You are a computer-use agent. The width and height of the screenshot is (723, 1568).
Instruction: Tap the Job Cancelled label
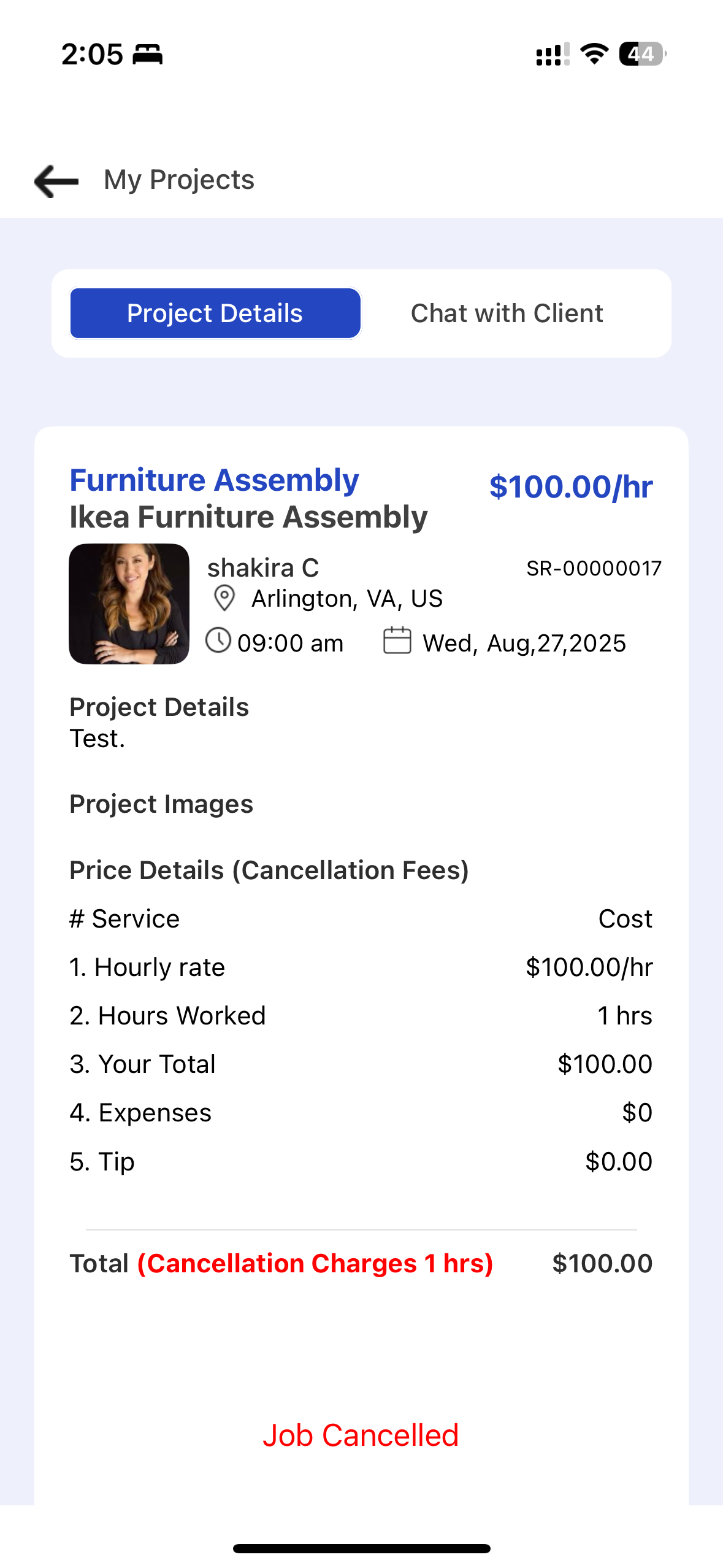pos(361,1435)
